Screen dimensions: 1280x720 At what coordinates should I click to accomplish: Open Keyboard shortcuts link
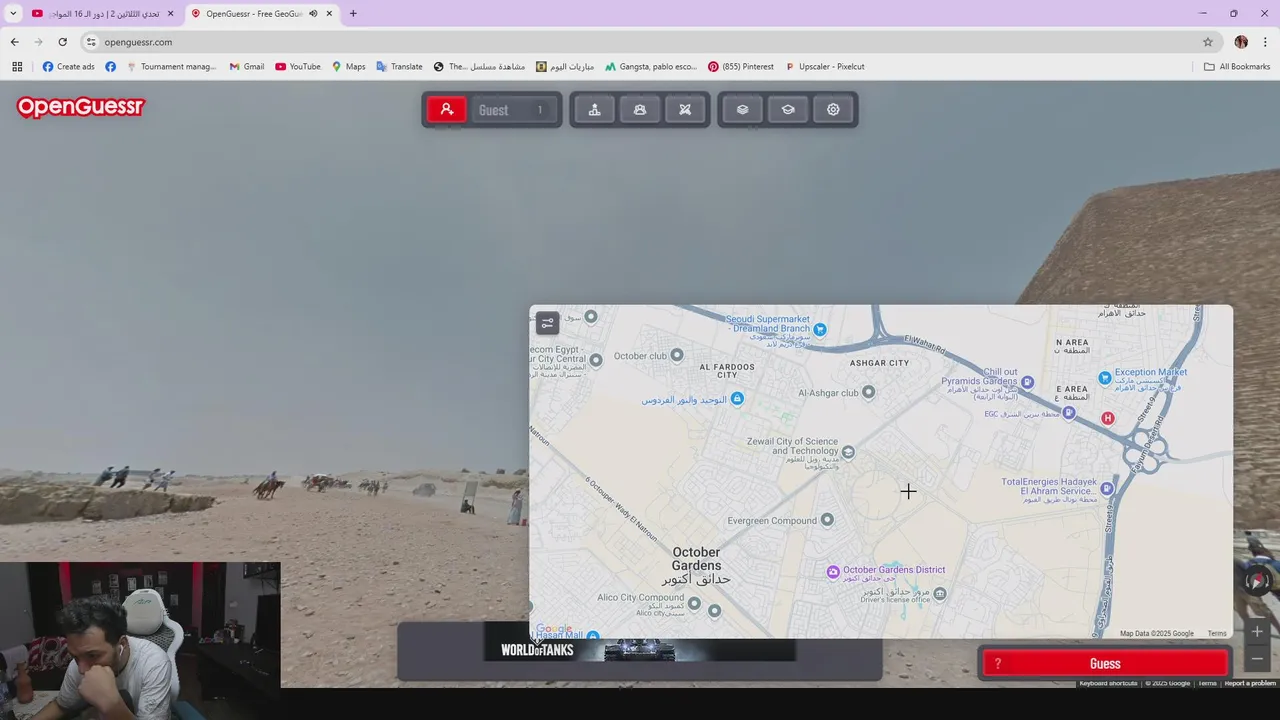1108,683
